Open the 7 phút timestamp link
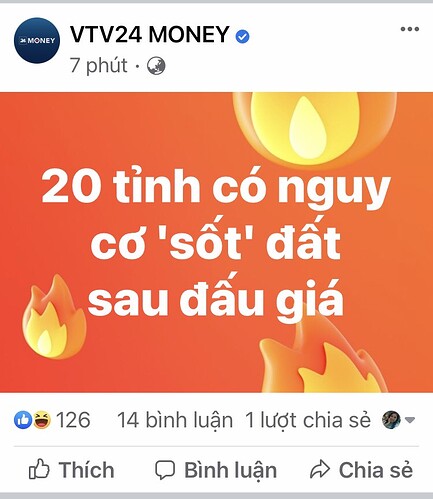The height and width of the screenshot is (499, 433). pos(99,65)
